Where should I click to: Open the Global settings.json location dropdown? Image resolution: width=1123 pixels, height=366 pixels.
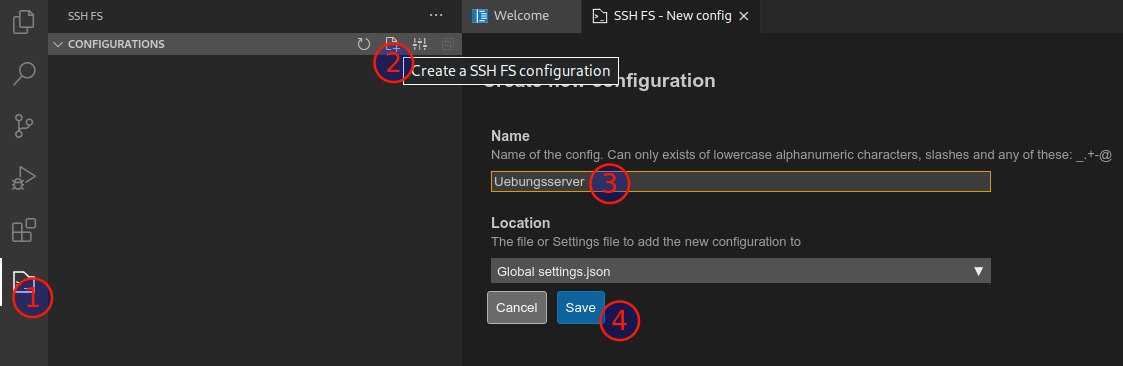point(741,271)
